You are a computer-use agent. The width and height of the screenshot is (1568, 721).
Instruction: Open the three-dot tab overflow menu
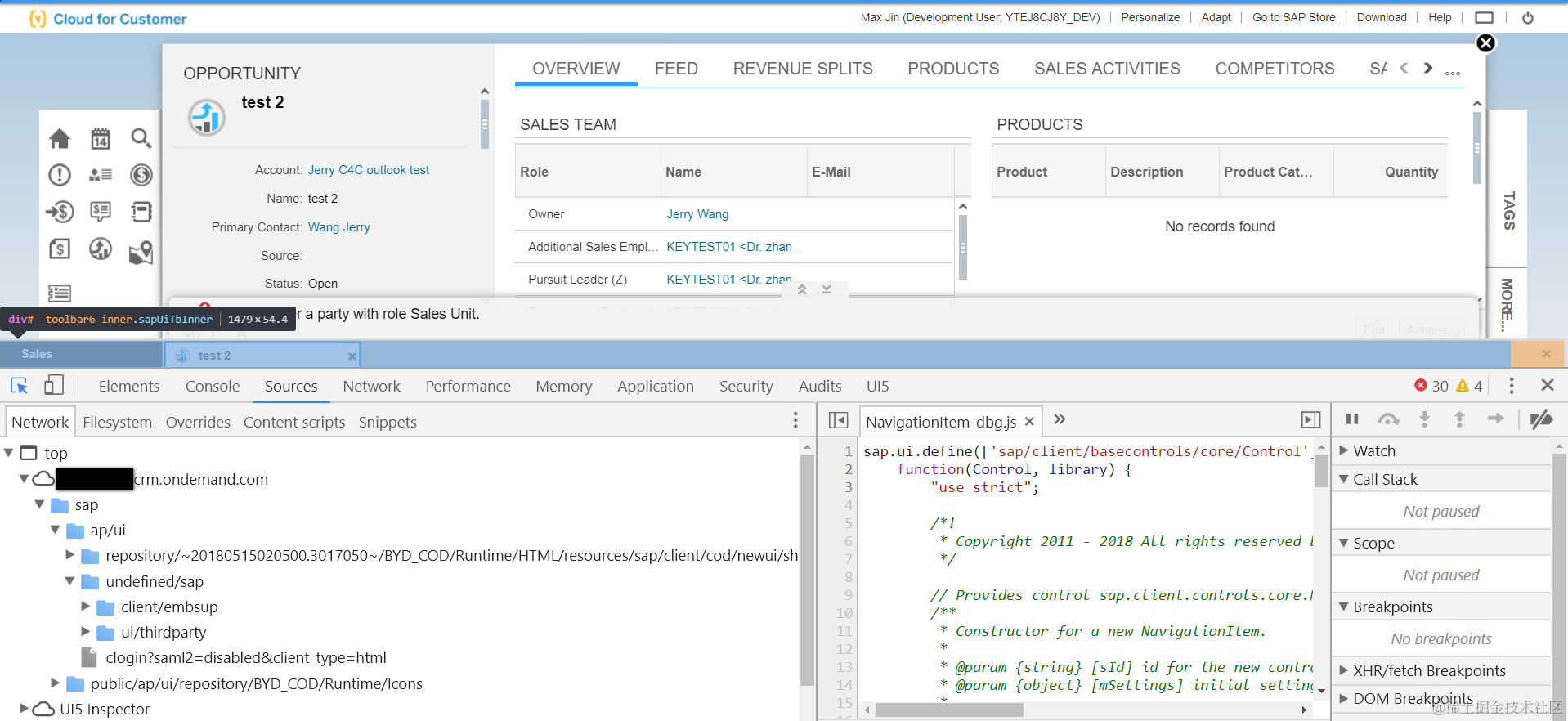pyautogui.click(x=1452, y=73)
